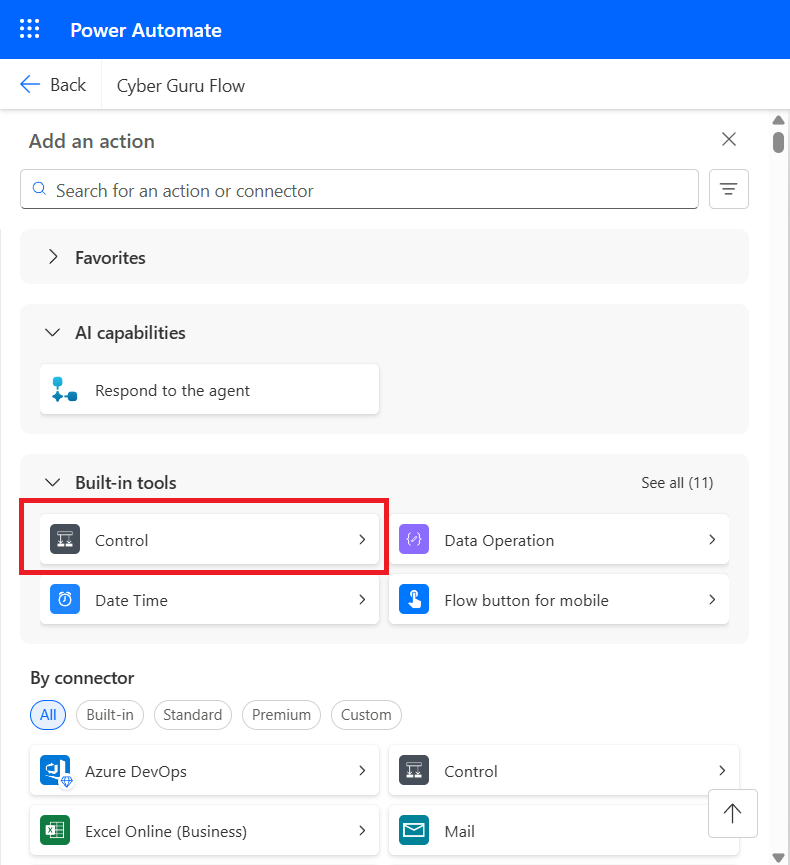This screenshot has height=865, width=790.
Task: Click the Azure DevOps connector icon
Action: (x=56, y=771)
